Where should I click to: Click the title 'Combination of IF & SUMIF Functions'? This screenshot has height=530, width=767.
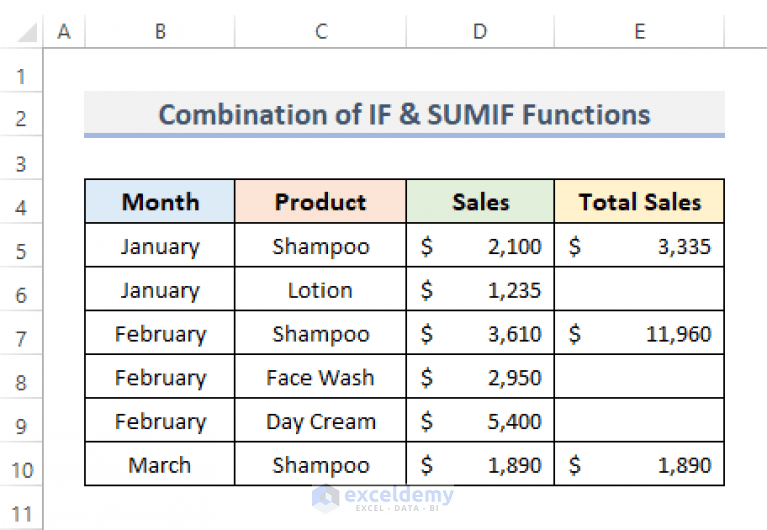pyautogui.click(x=405, y=115)
